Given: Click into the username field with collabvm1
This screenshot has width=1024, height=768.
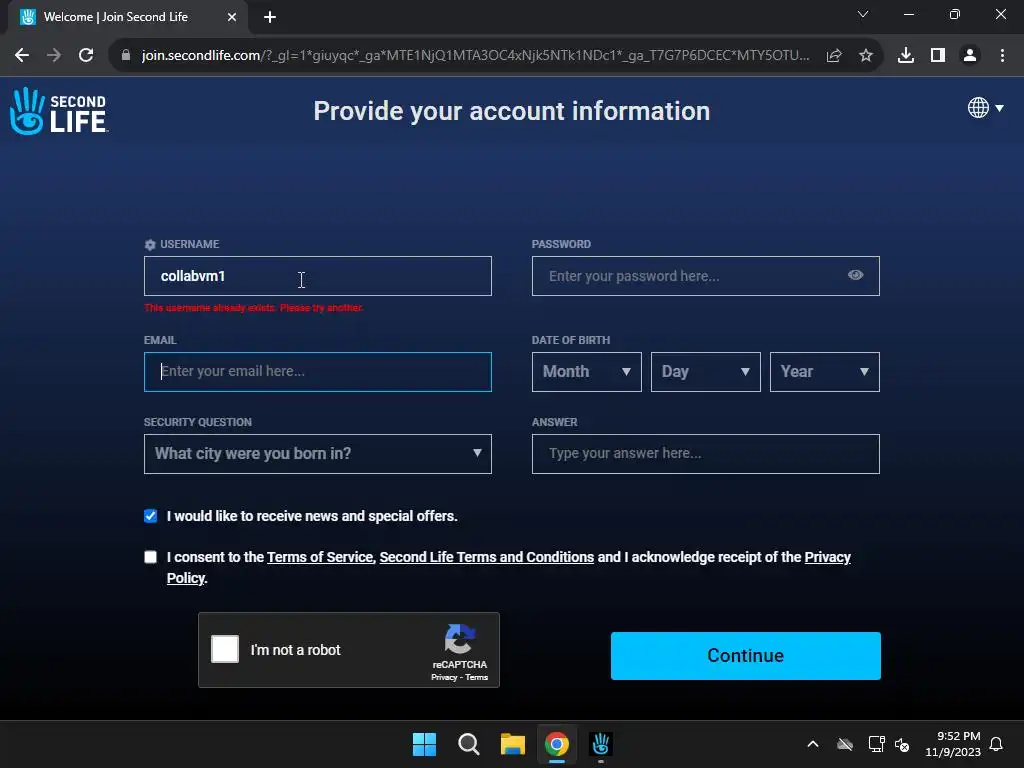Looking at the screenshot, I should coord(317,276).
